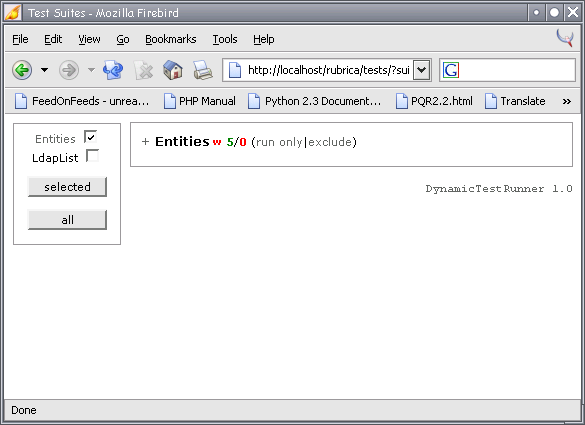Uncheck the Entities checkbox
The height and width of the screenshot is (425, 585).
(91, 137)
